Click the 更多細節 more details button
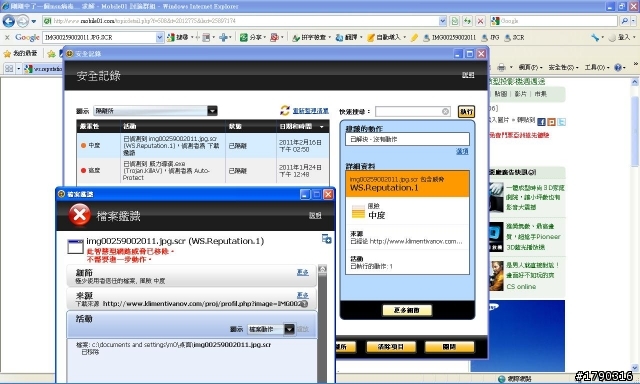 pos(407,310)
